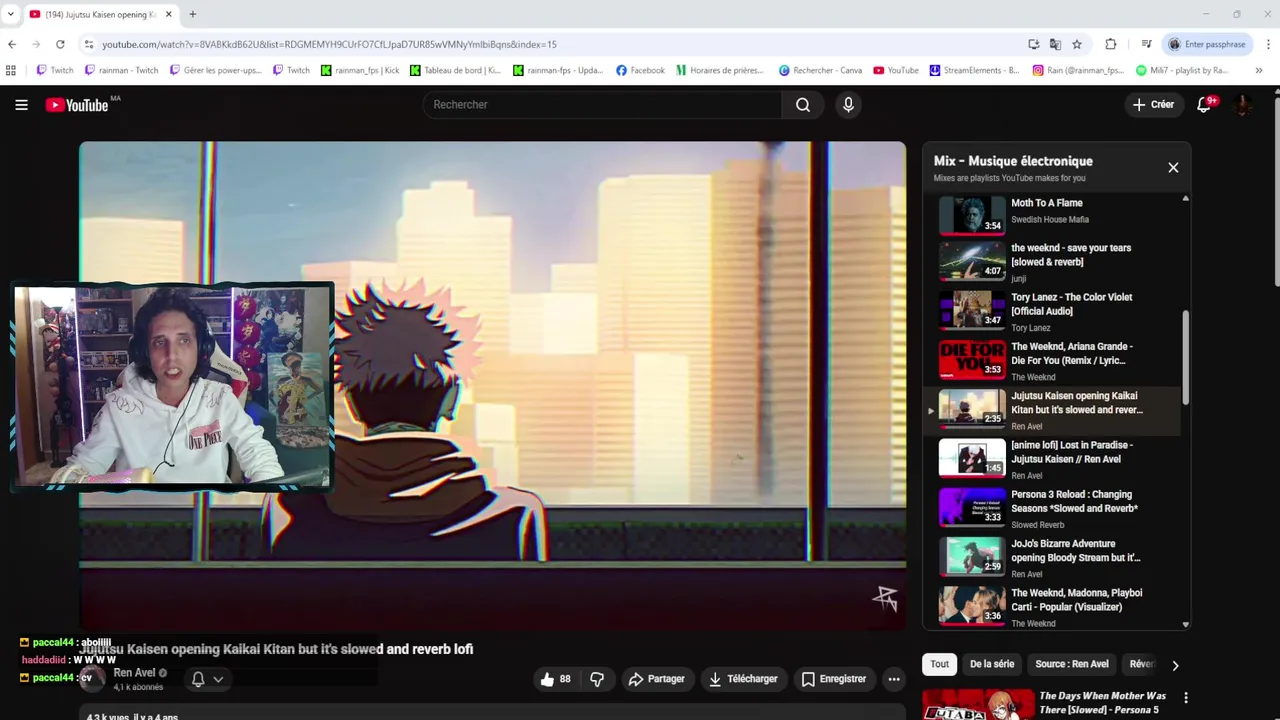The image size is (1280, 720).
Task: Go to YouTube home via logo
Action: point(77,105)
